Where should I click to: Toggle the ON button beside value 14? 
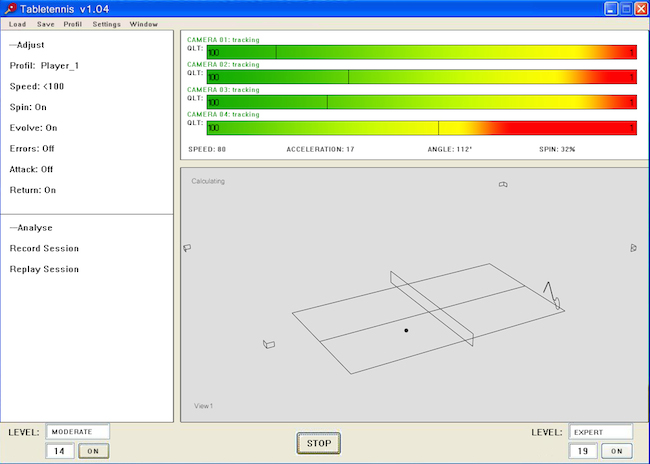click(93, 451)
